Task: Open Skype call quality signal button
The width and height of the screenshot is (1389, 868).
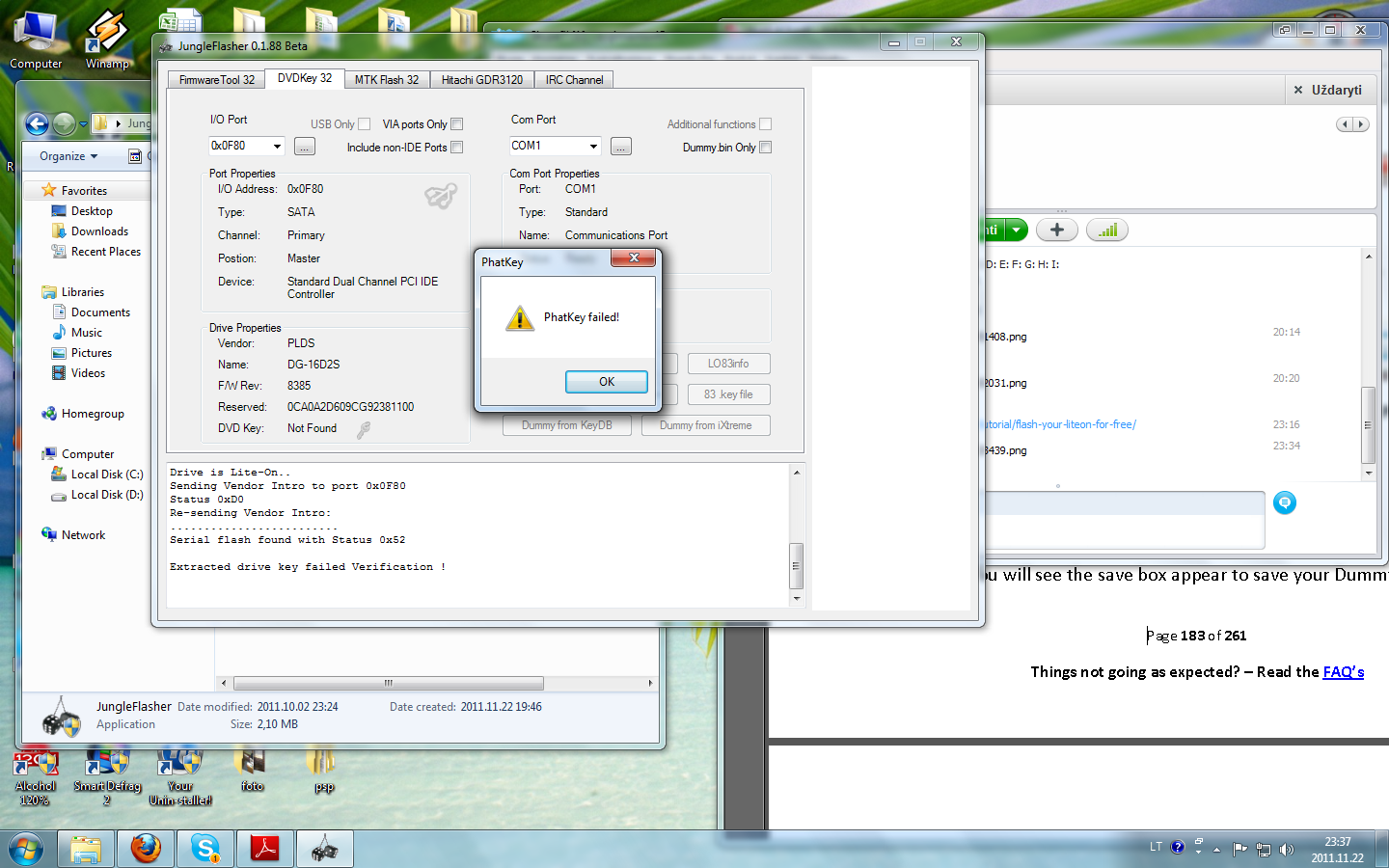Action: tap(1107, 230)
